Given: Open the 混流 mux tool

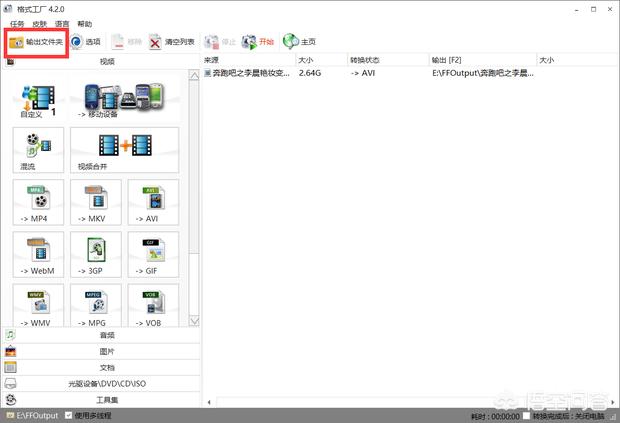Looking at the screenshot, I should pos(39,150).
